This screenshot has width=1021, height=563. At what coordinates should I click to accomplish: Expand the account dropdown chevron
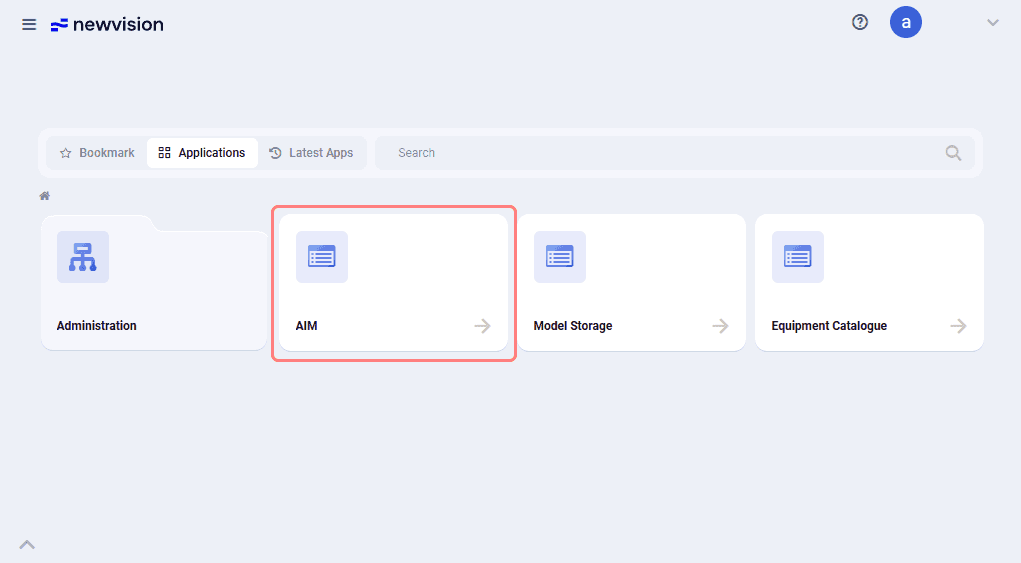click(992, 23)
